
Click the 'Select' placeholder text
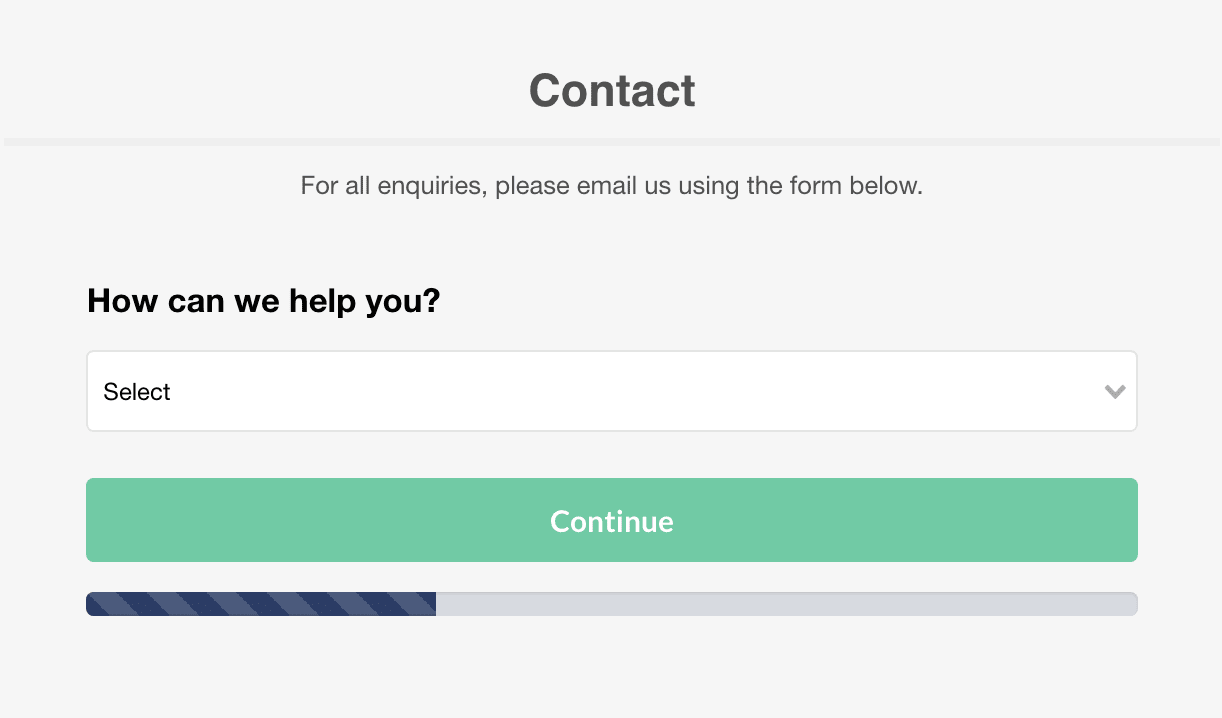click(136, 392)
